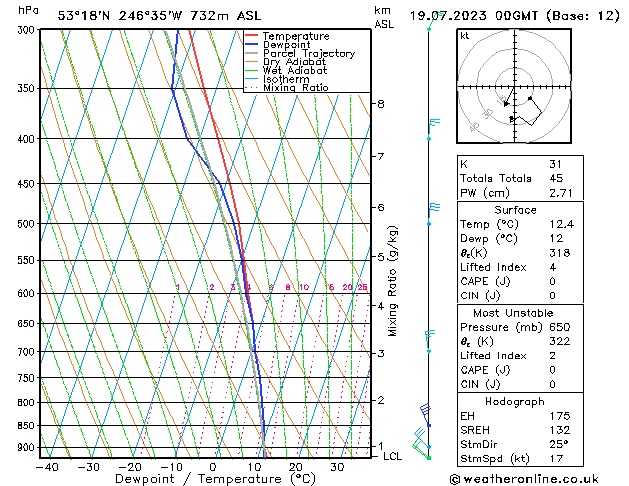
Task: Click the hPa axis unit label
Action: pyautogui.click(x=28, y=11)
